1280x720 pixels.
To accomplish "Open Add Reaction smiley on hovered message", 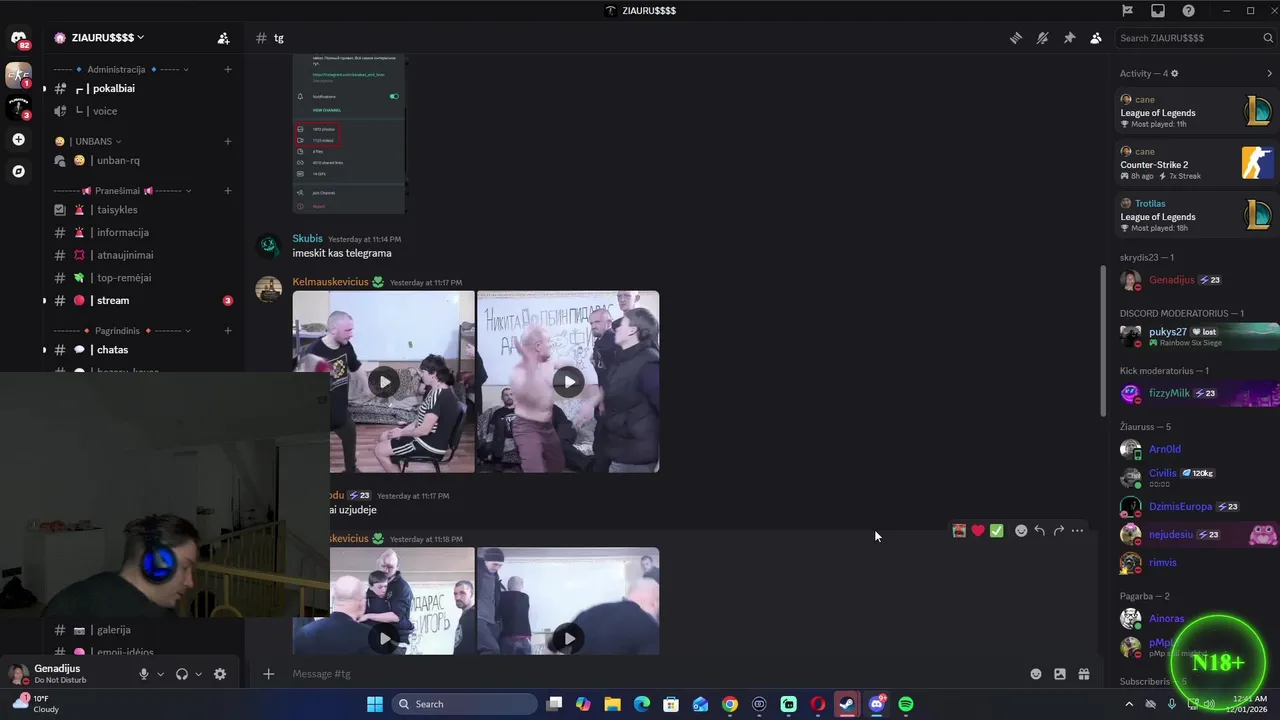I will tap(1021, 531).
